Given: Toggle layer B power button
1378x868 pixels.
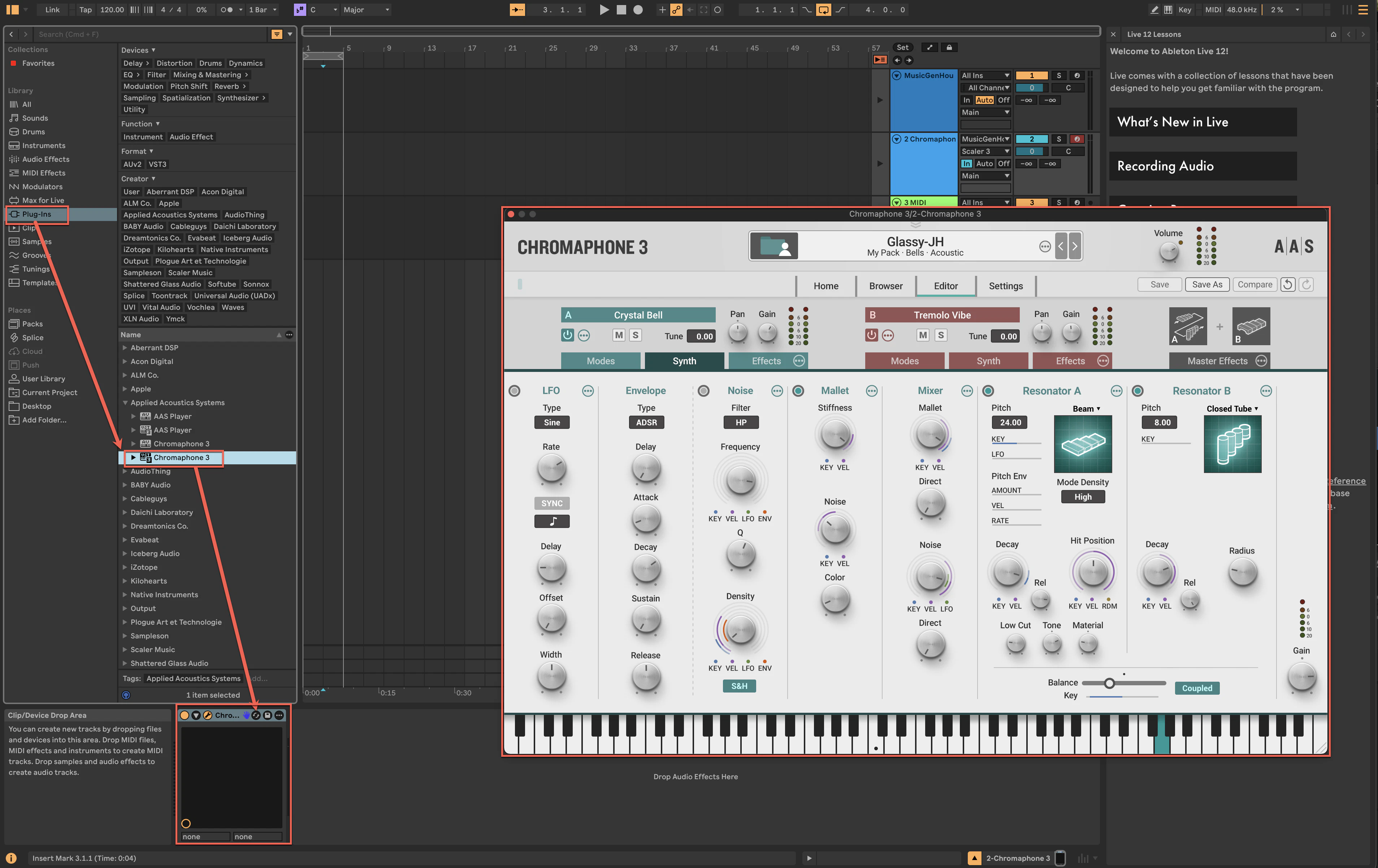Looking at the screenshot, I should (x=871, y=335).
